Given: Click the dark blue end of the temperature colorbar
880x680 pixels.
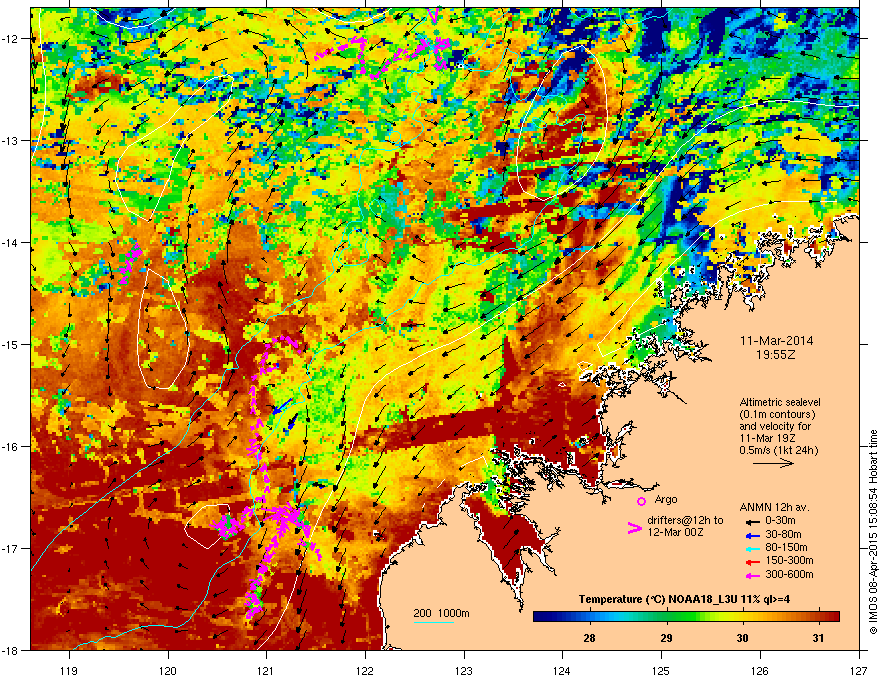Looking at the screenshot, I should [x=542, y=617].
